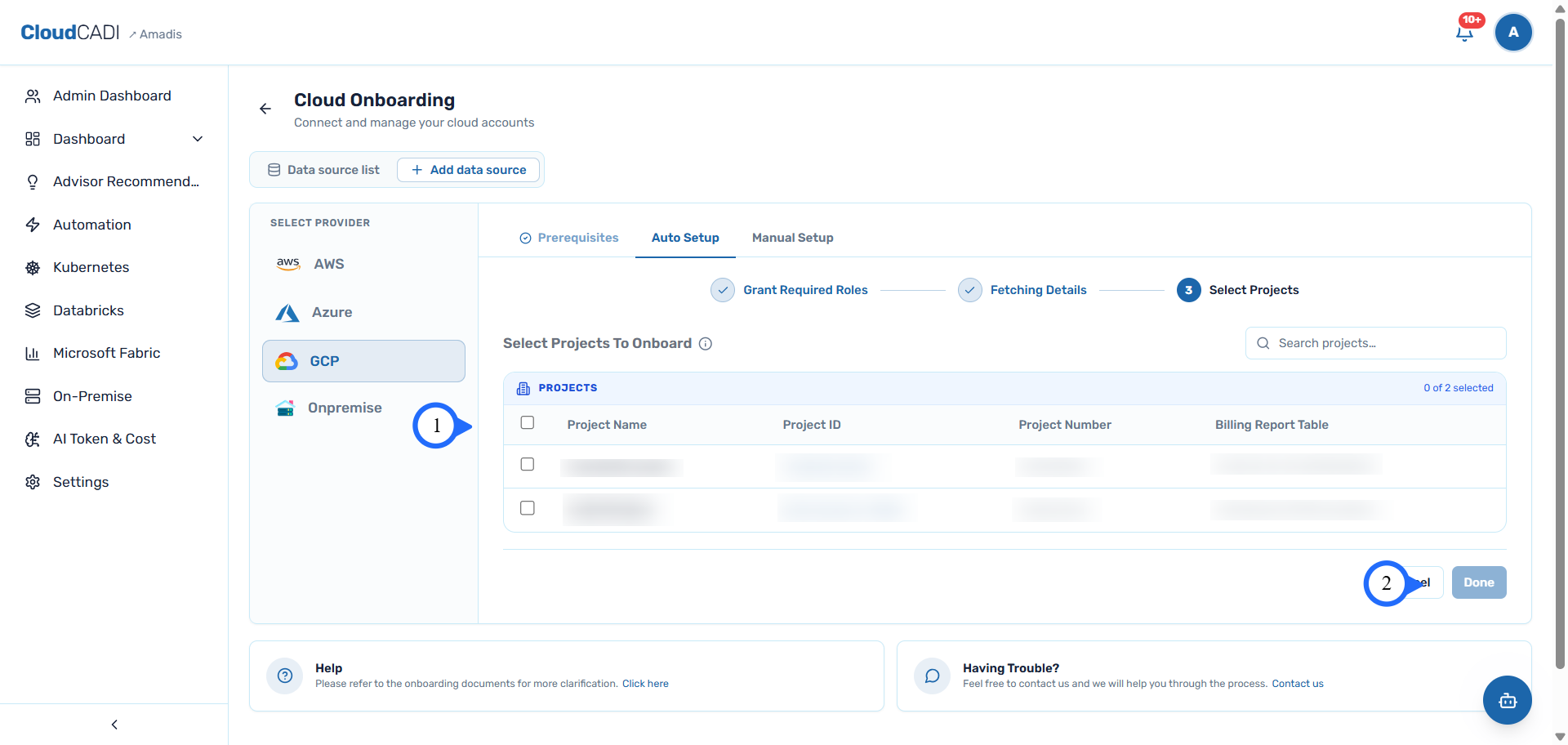Select the Azure provider

pos(363,312)
